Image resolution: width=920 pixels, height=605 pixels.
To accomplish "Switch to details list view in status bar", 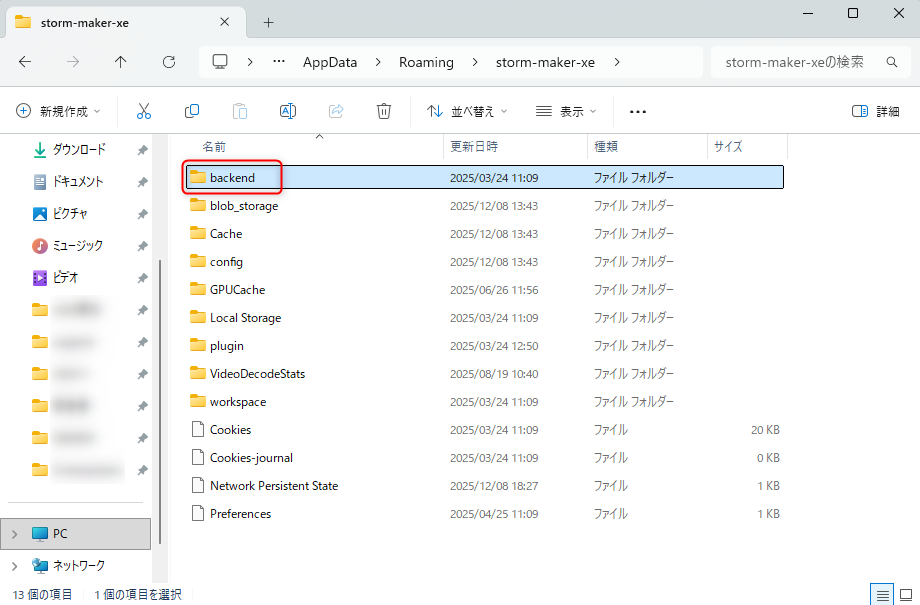I will tap(882, 594).
